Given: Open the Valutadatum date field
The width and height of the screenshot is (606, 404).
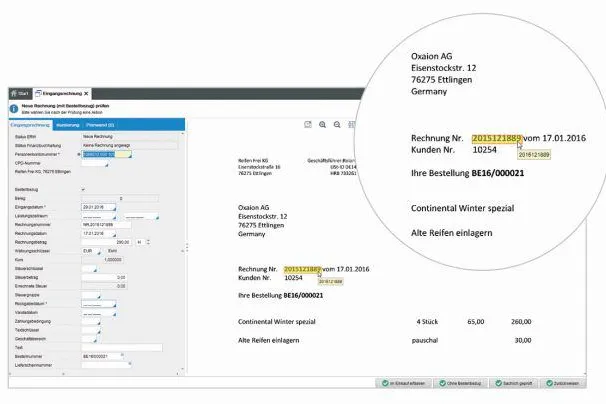Looking at the screenshot, I should [99, 313].
